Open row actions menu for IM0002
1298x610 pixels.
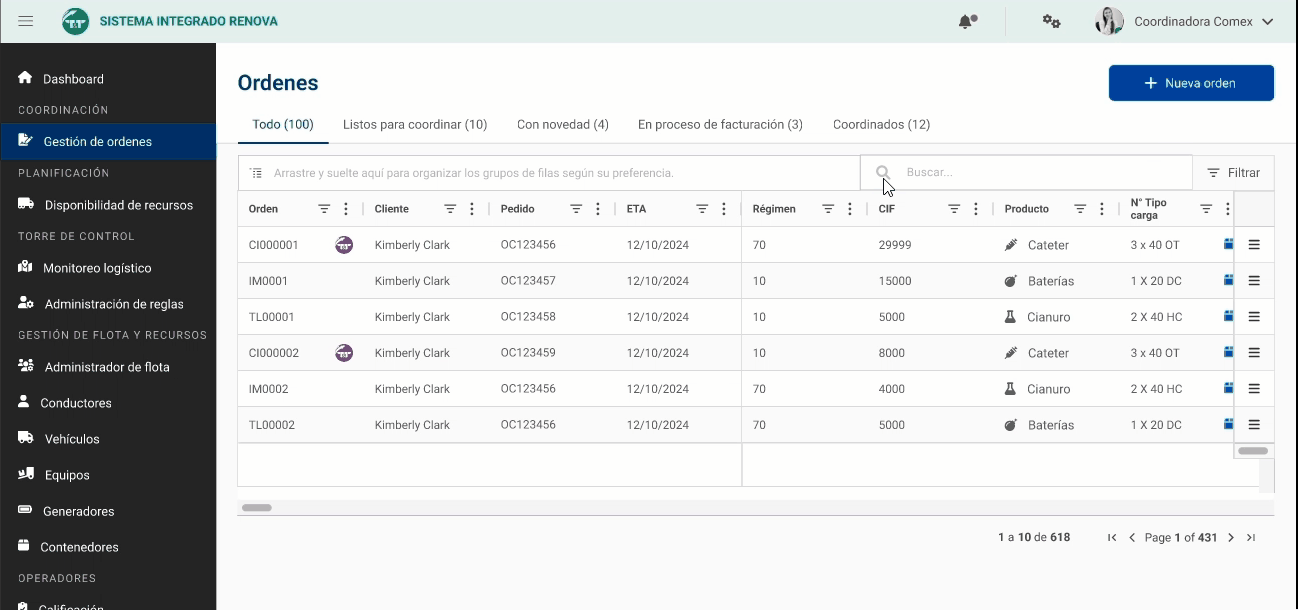point(1254,389)
